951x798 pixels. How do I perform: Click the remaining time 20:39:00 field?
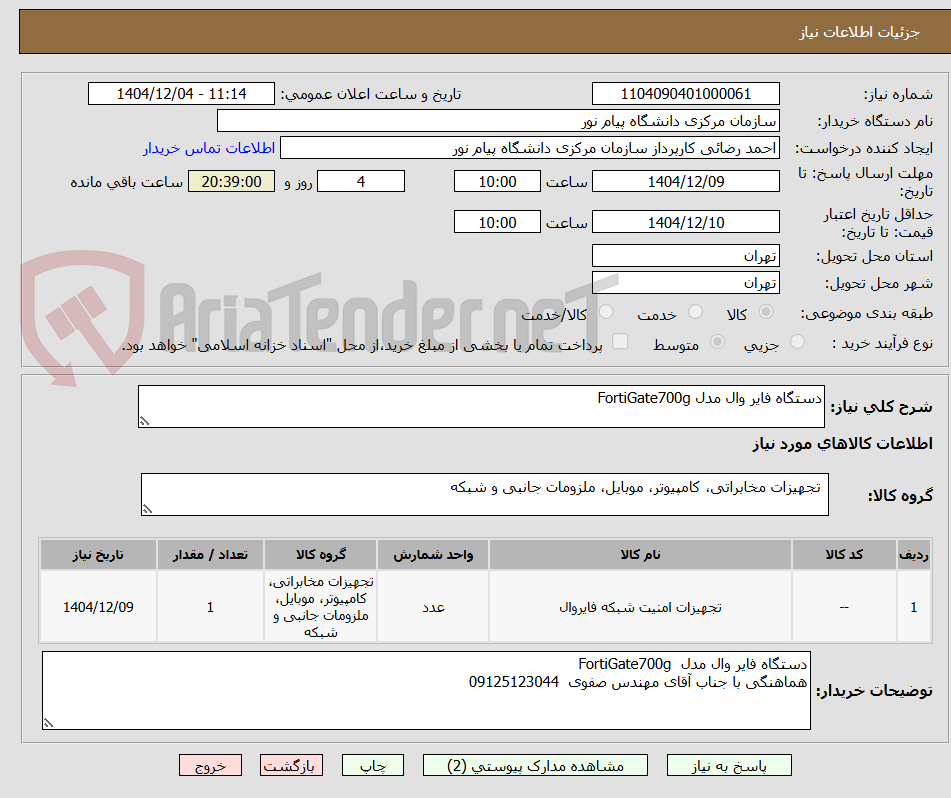pyautogui.click(x=231, y=181)
